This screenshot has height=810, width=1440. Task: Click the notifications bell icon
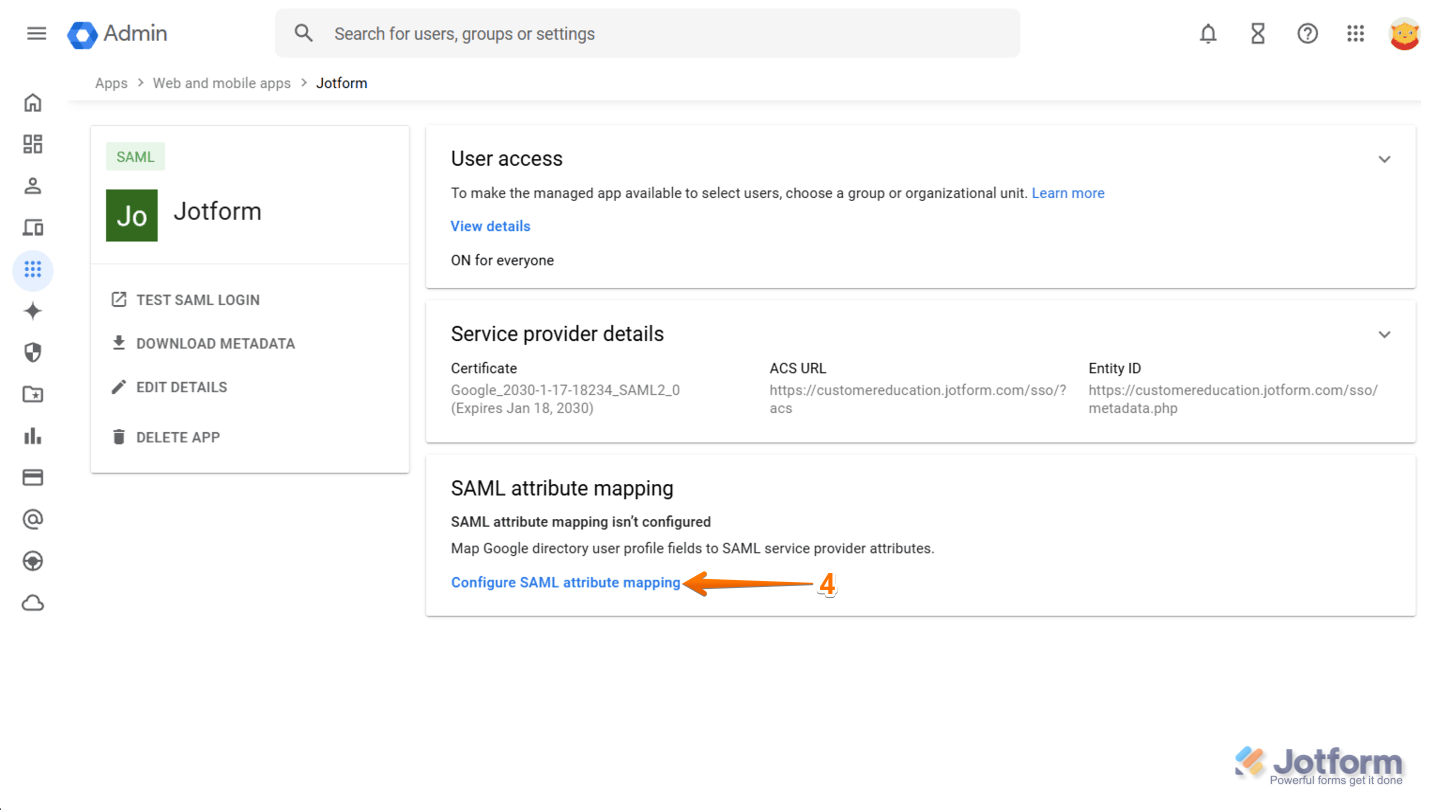coord(1208,34)
